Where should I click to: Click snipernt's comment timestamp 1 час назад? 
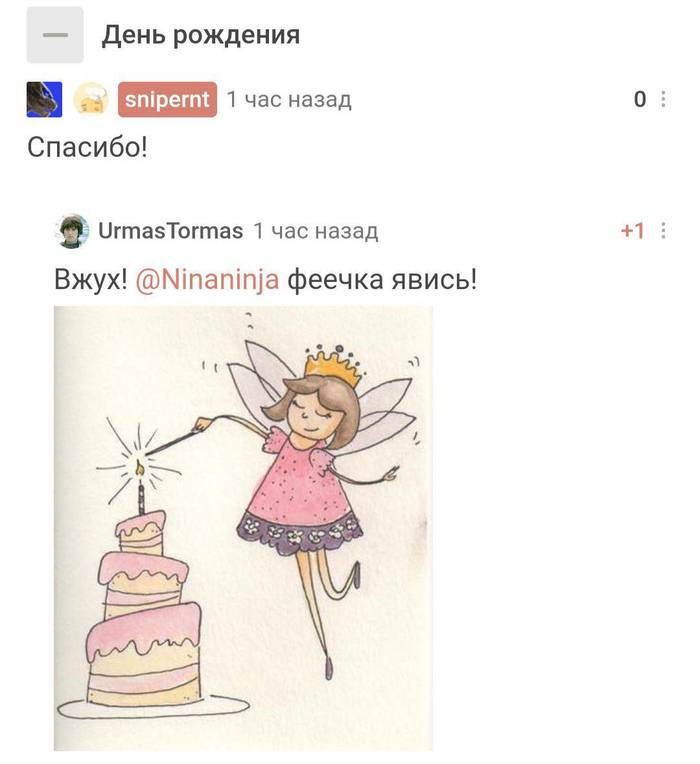click(289, 99)
